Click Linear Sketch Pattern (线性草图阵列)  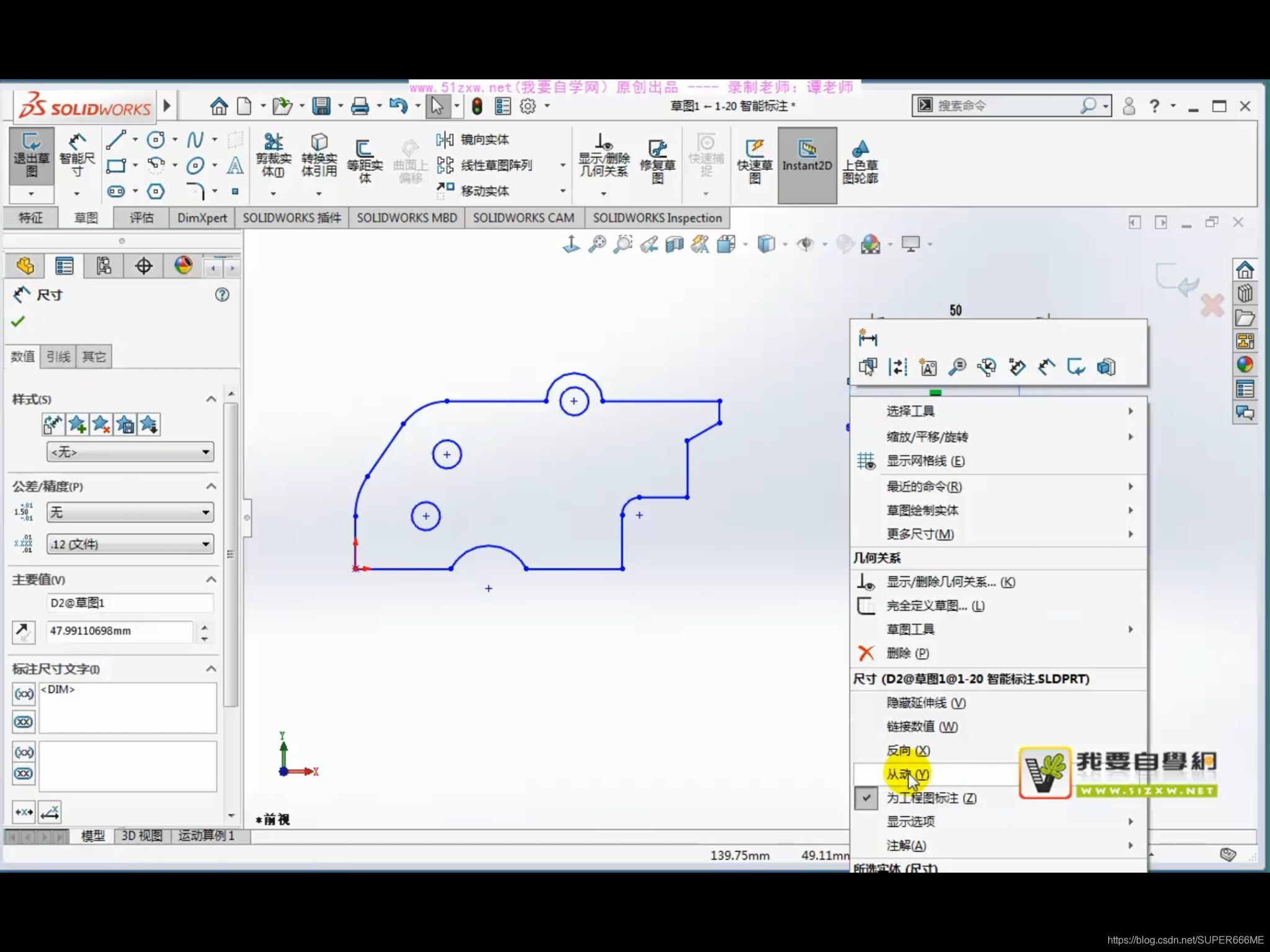tap(484, 165)
